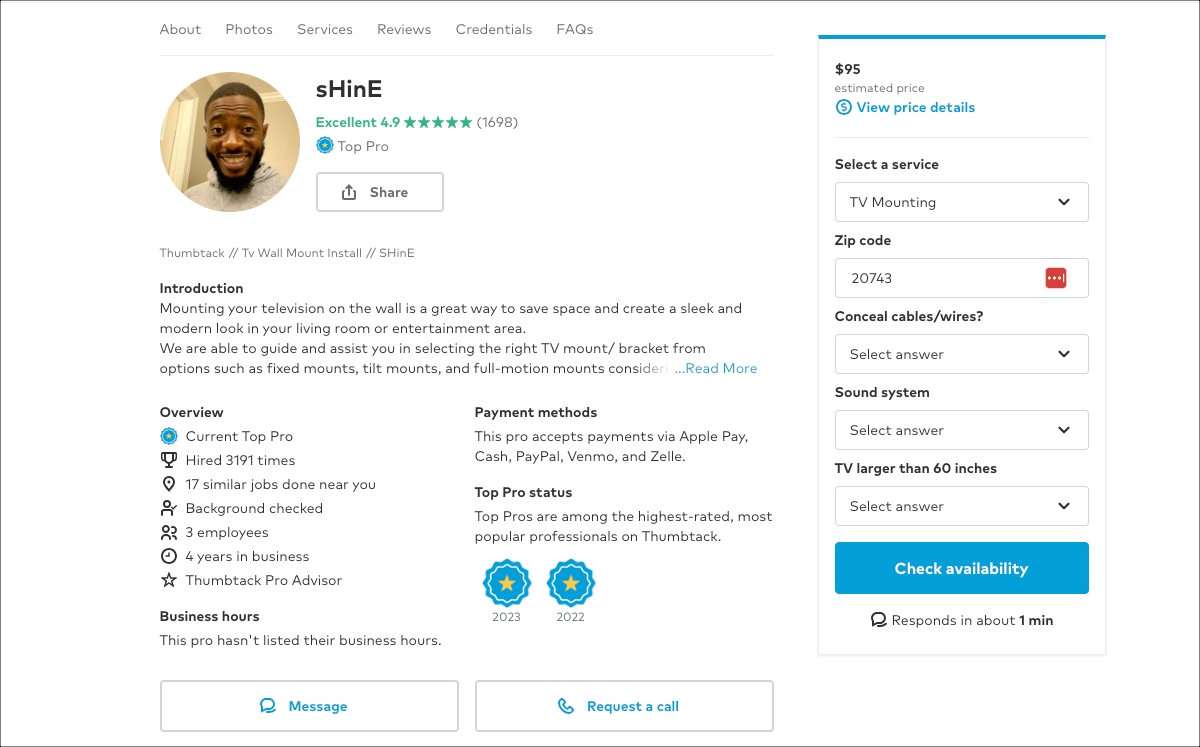
Task: Click the location pin icon for similar jobs
Action: tap(169, 484)
